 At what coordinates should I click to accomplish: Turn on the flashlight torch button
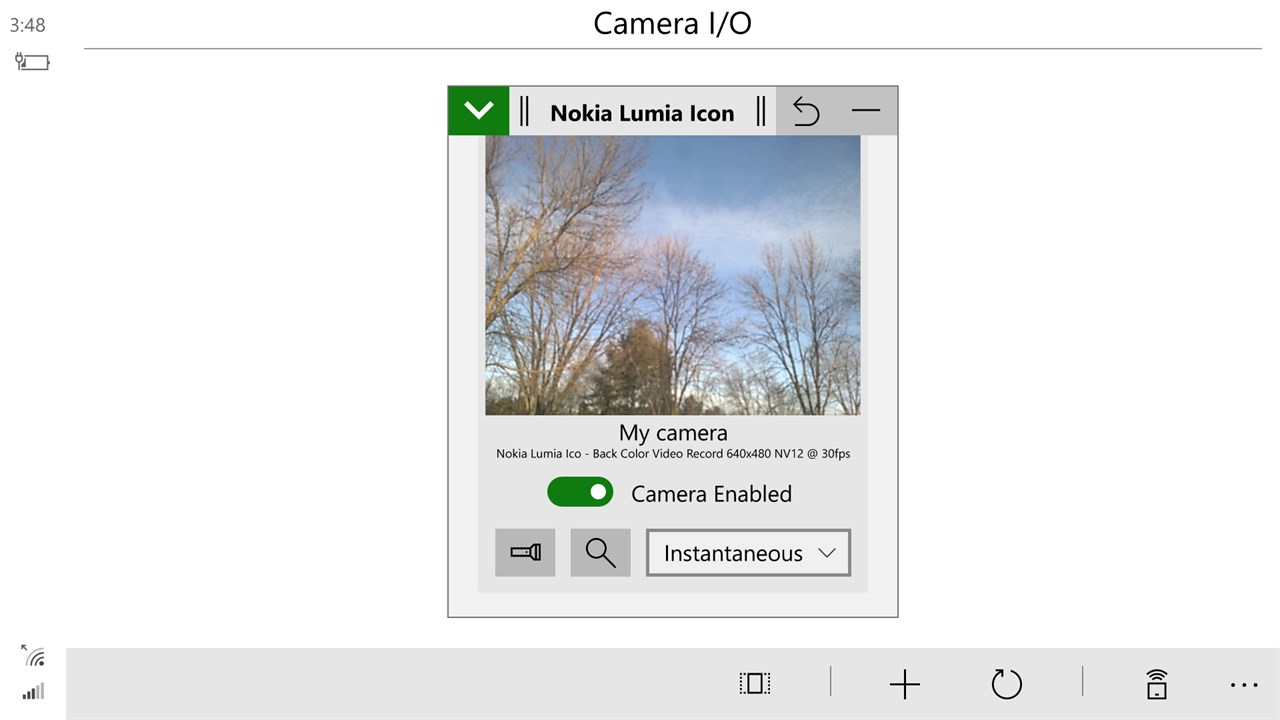[x=525, y=552]
